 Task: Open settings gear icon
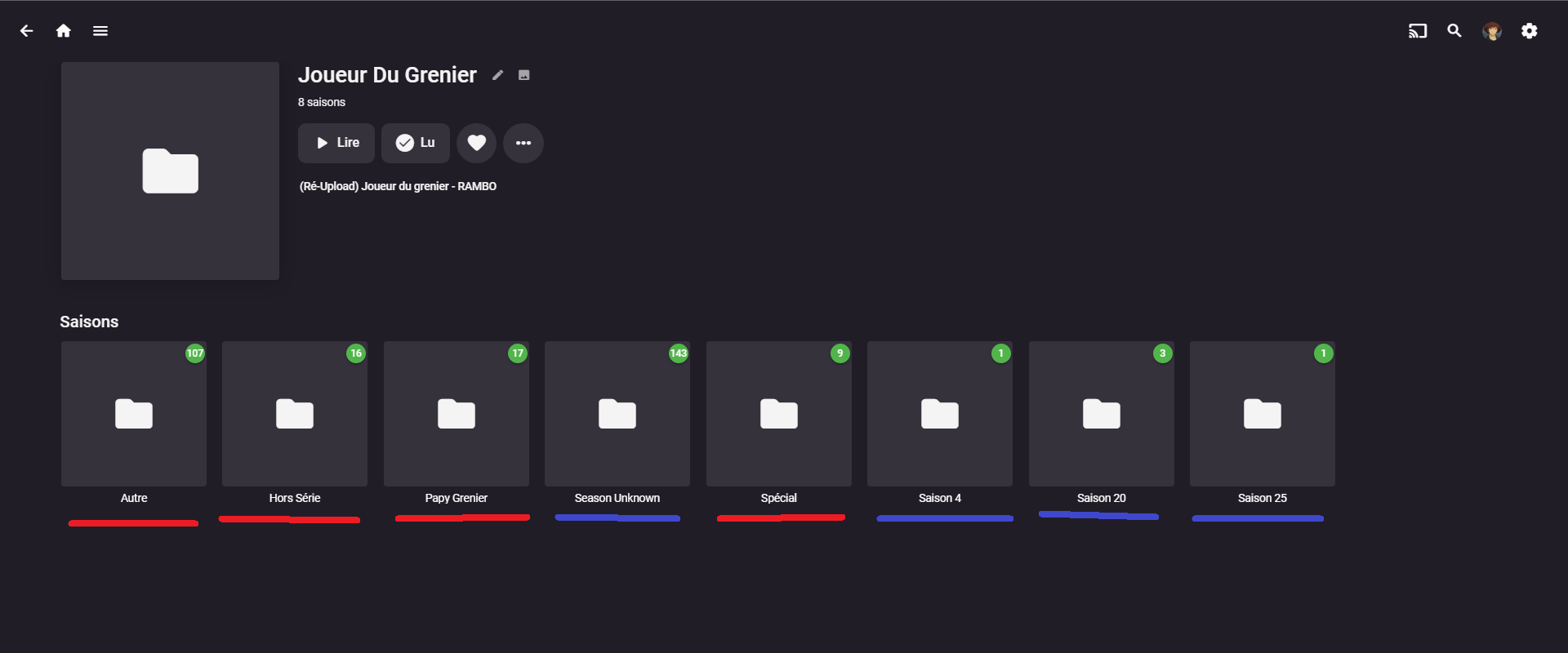coord(1530,31)
